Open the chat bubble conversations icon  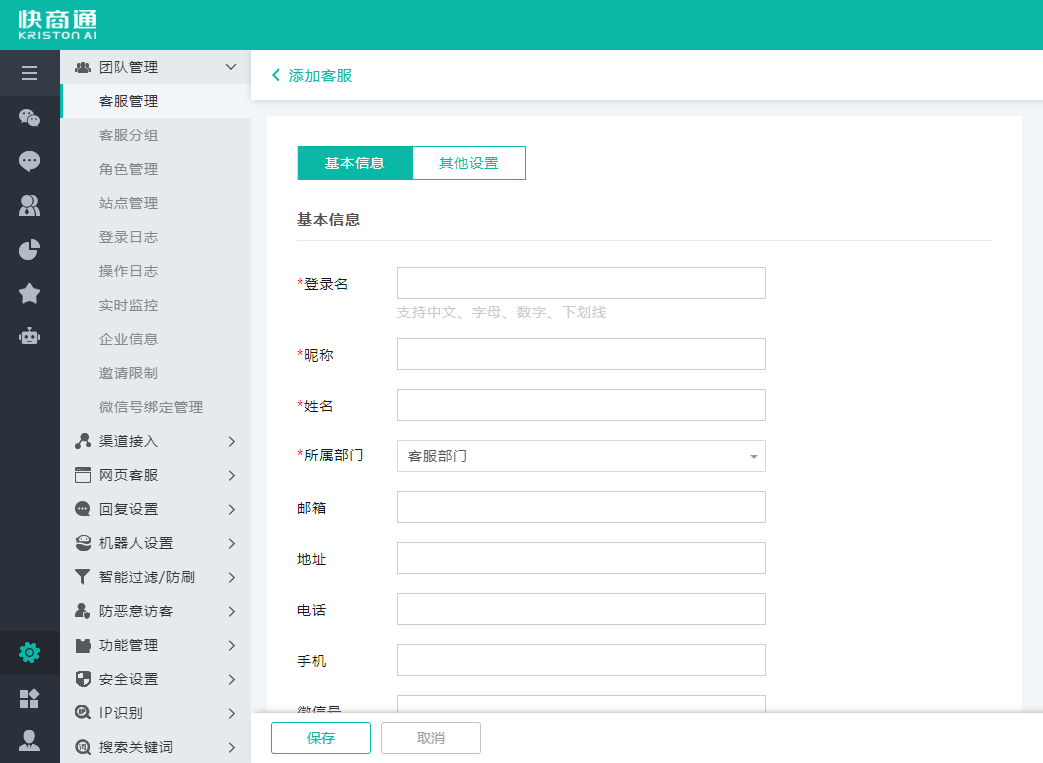29,161
